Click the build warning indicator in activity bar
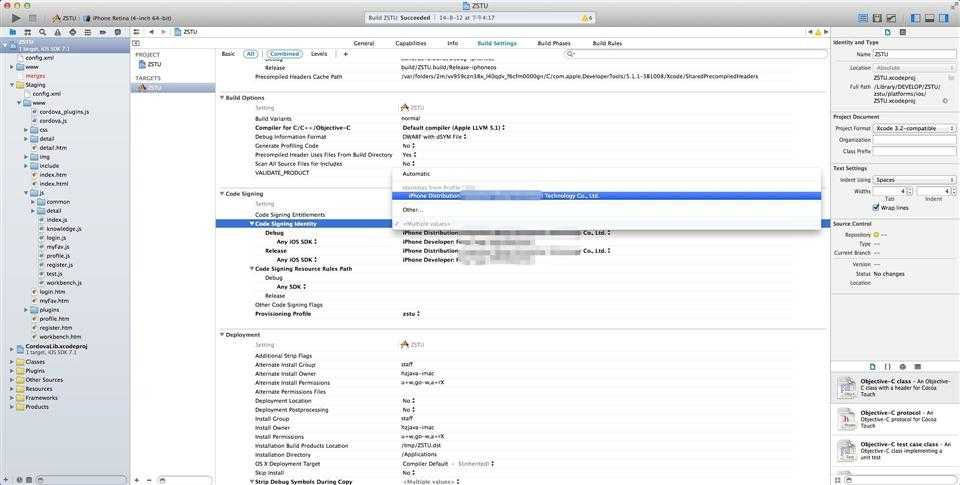 tap(587, 18)
